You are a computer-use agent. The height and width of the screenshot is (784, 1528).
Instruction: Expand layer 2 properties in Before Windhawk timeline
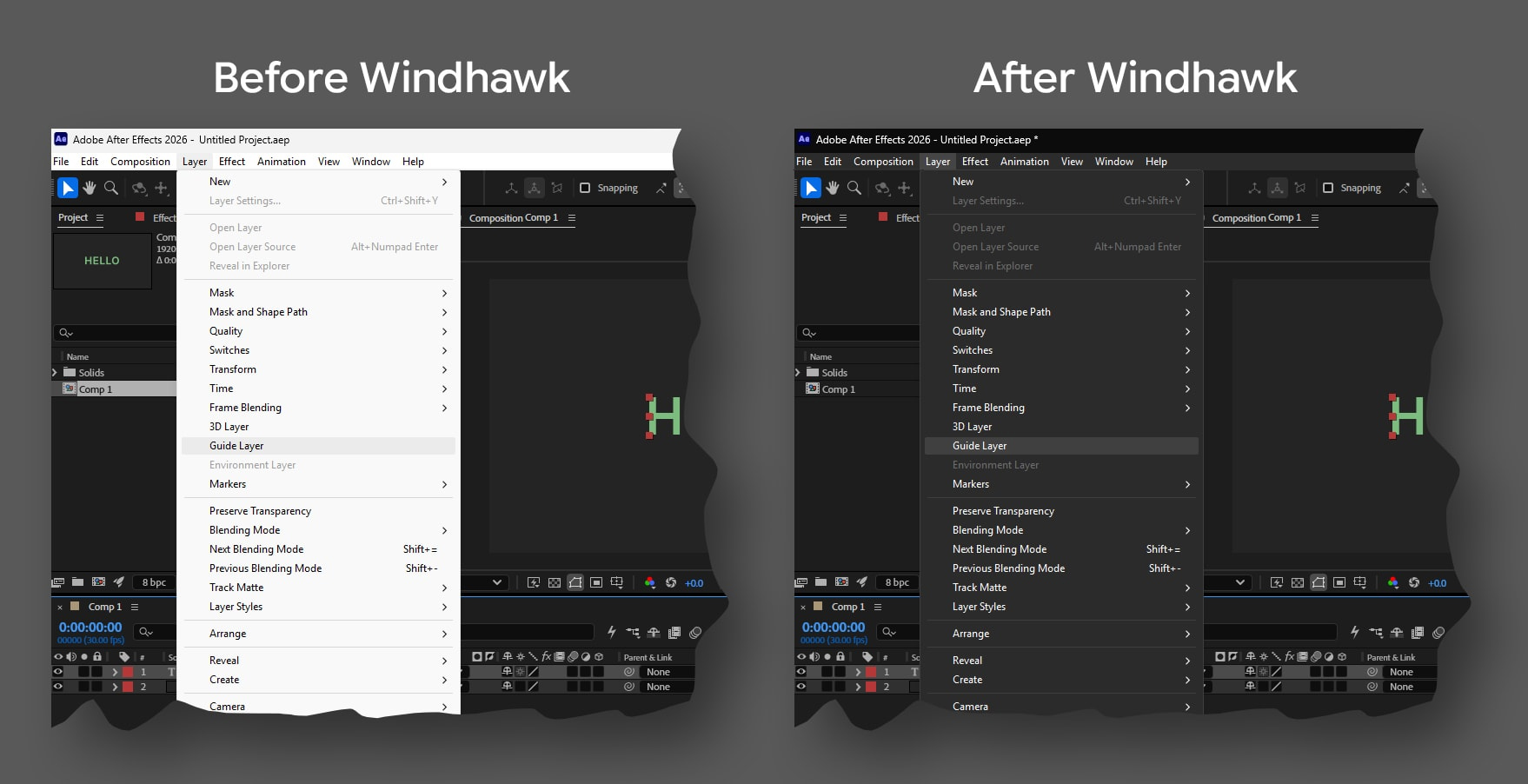pos(115,687)
